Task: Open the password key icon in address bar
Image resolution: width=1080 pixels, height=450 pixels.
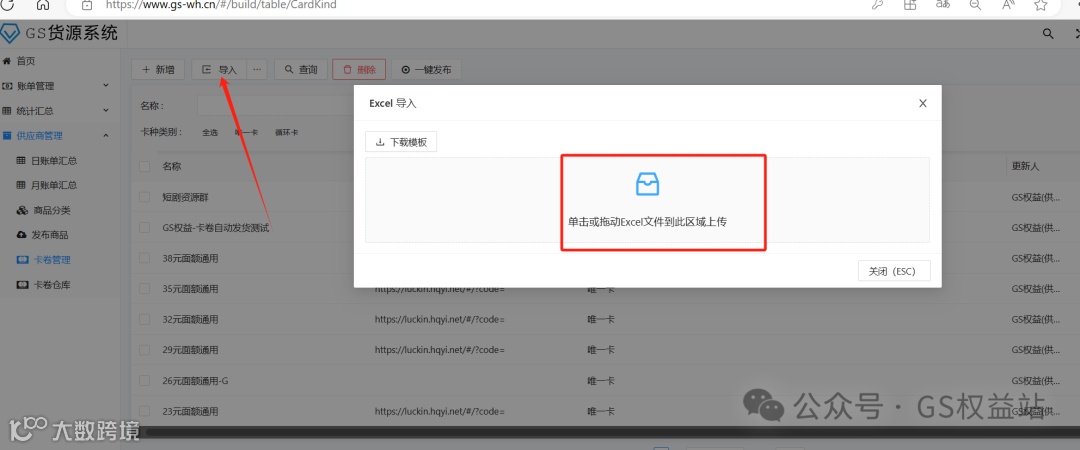Action: tap(877, 4)
